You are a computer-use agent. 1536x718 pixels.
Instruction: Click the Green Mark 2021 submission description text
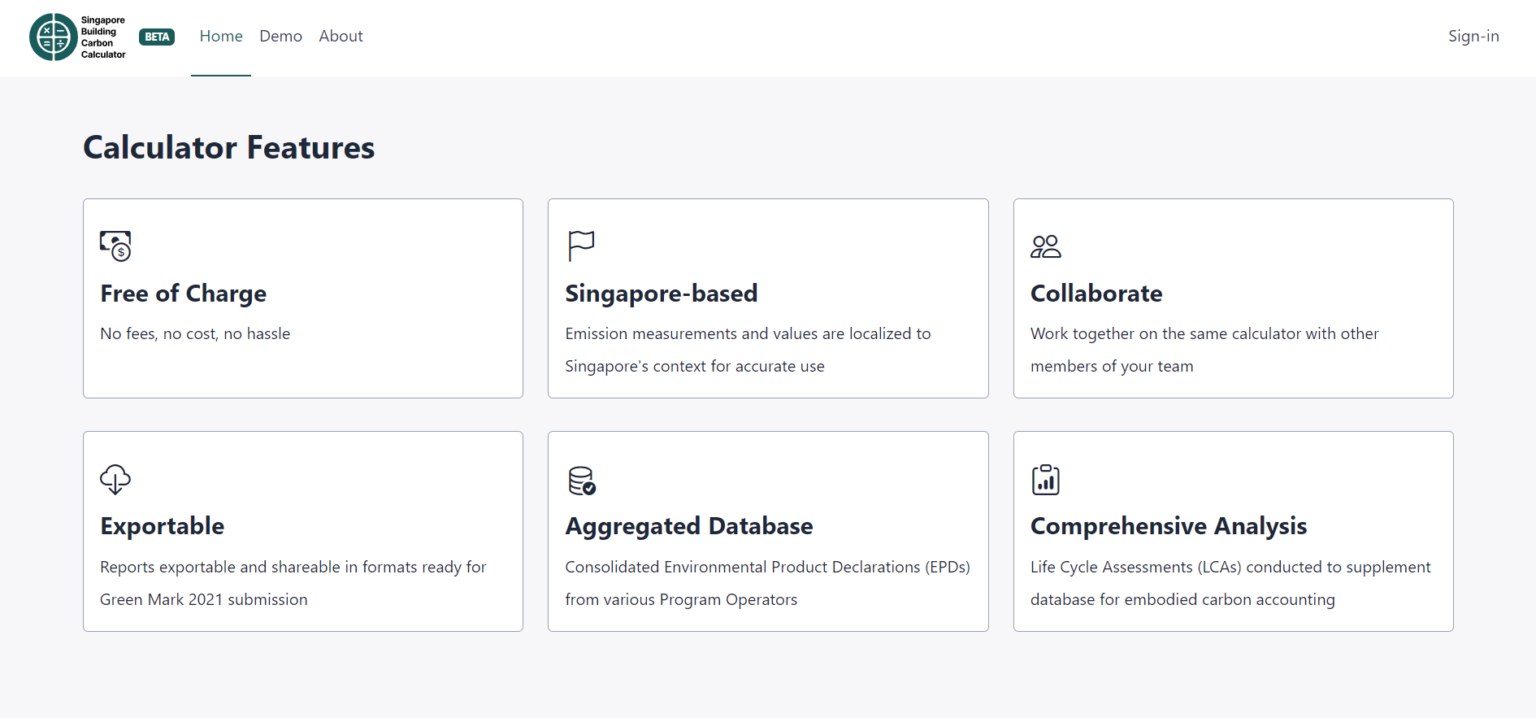pos(204,600)
